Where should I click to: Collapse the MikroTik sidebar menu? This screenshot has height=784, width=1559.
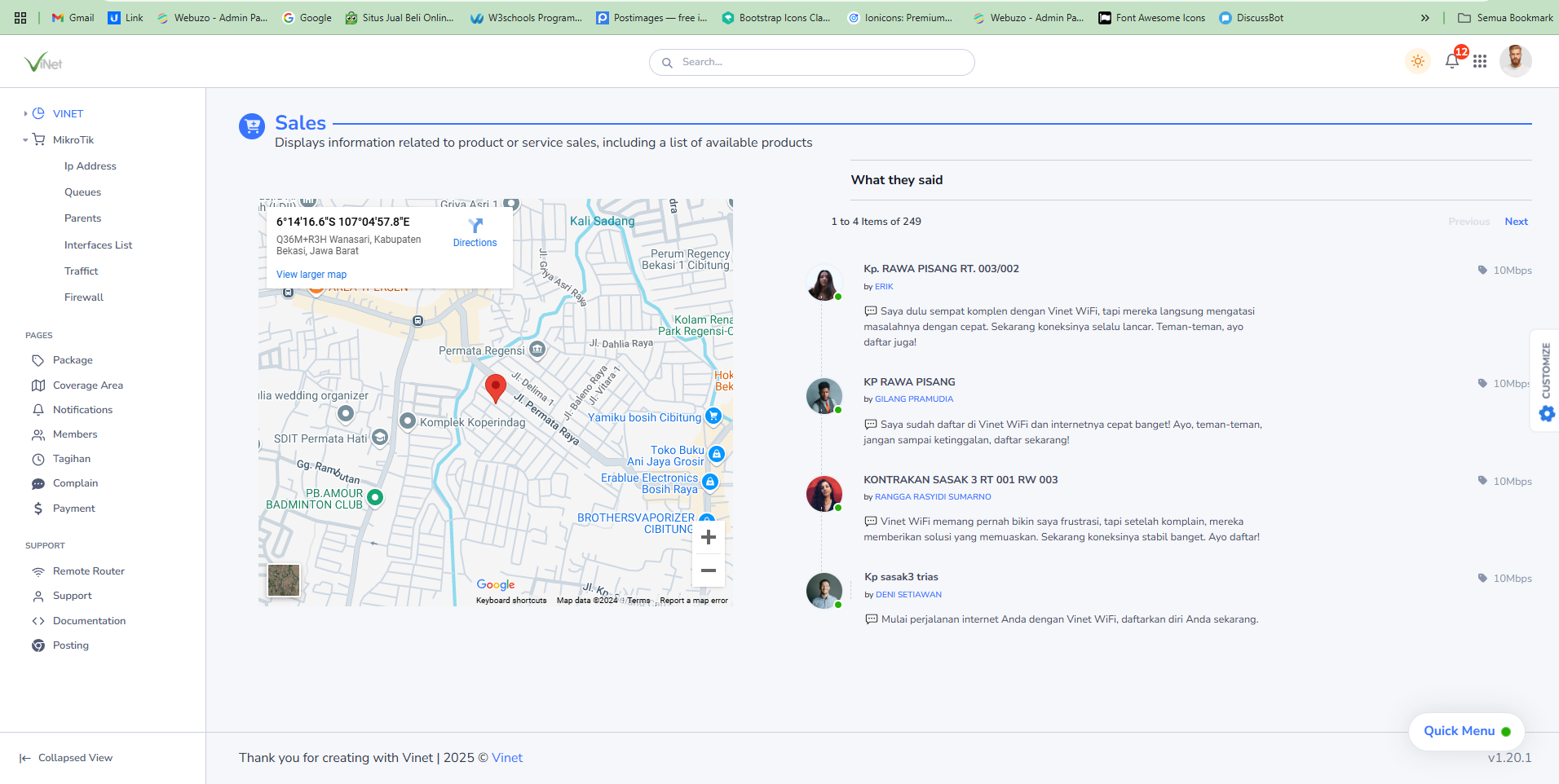73,140
